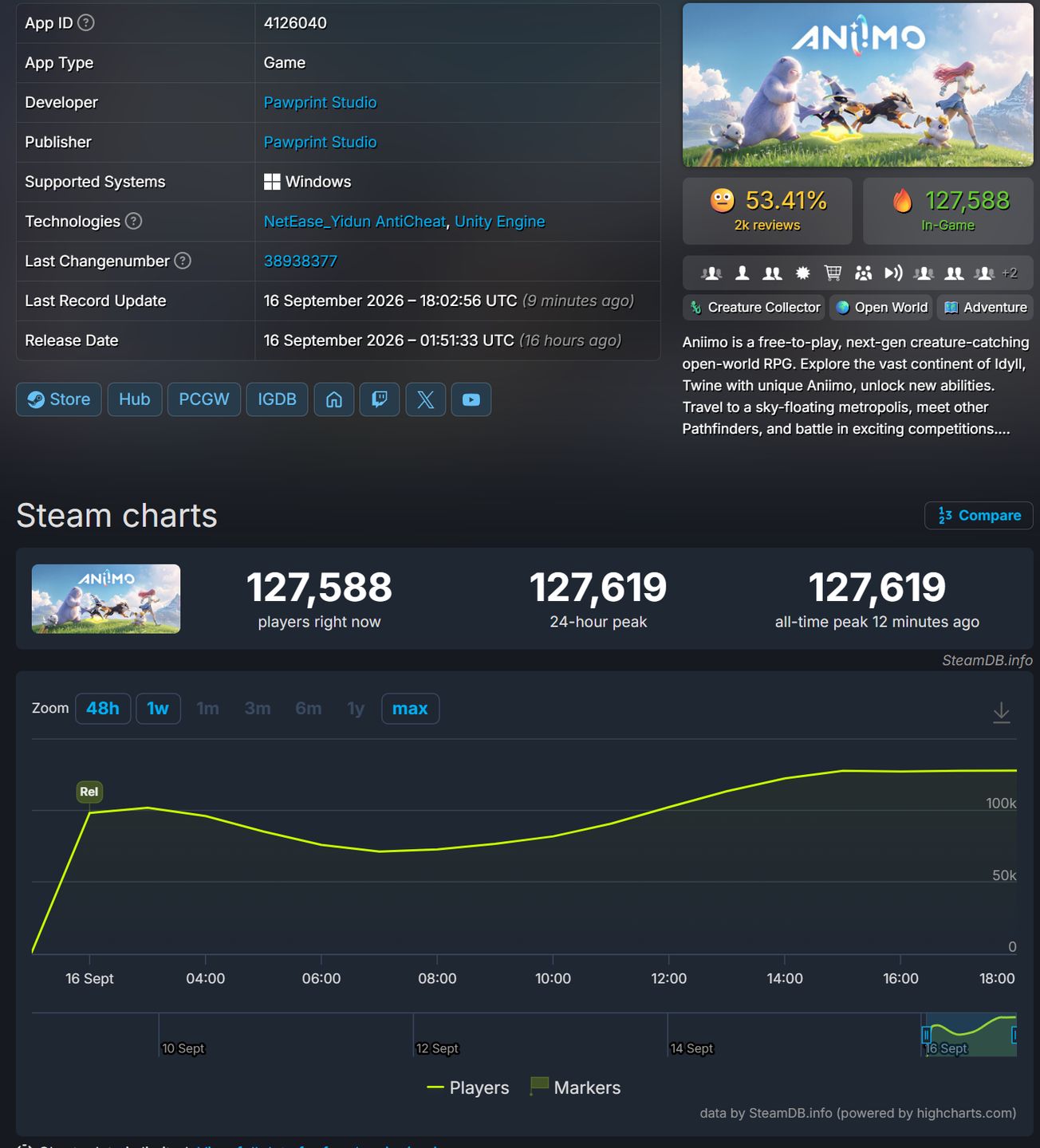Open the Store page button
Image resolution: width=1040 pixels, height=1148 pixels.
tap(59, 399)
